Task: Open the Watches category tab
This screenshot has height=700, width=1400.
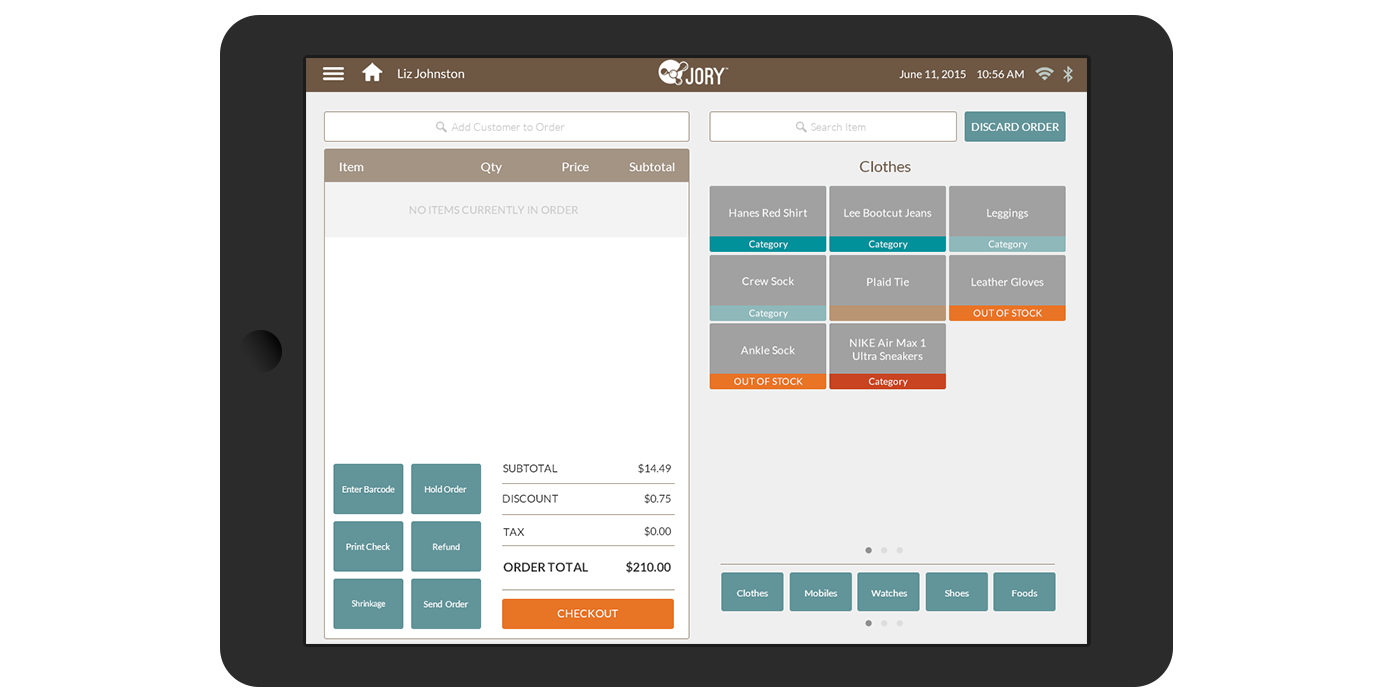Action: pyautogui.click(x=888, y=591)
